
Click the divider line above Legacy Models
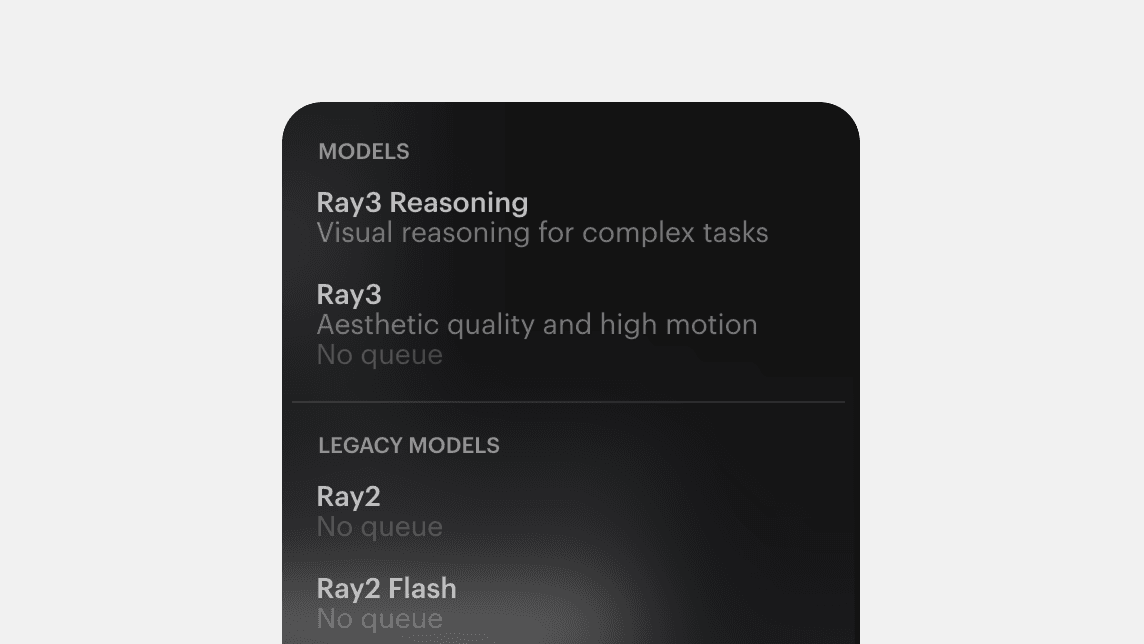pyautogui.click(x=568, y=402)
